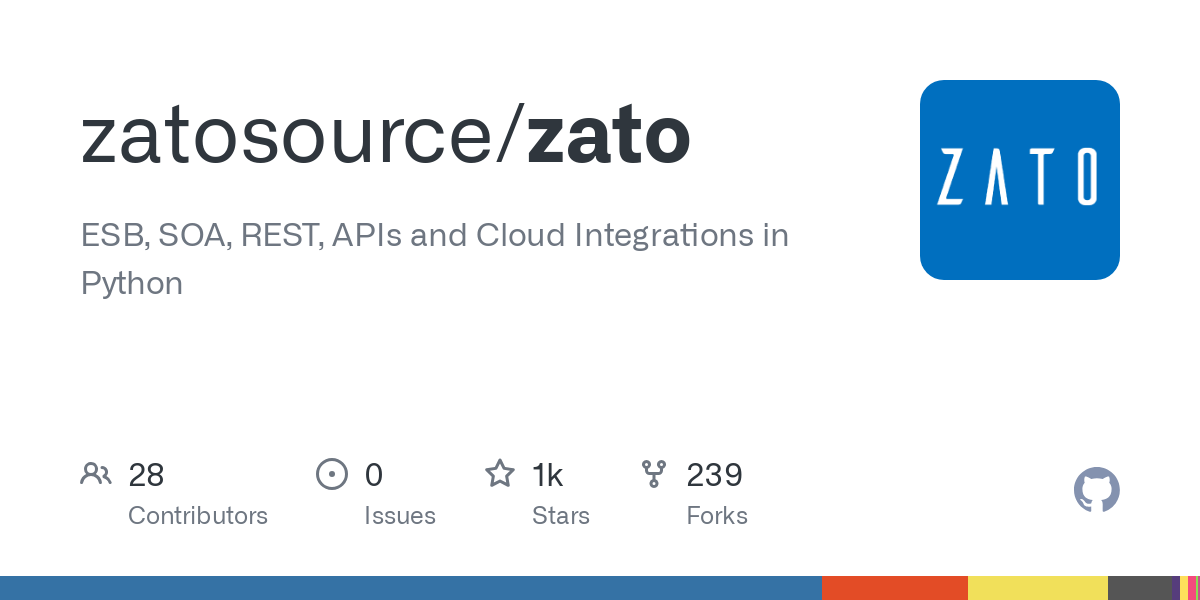Open the zatosource owner name
The width and height of the screenshot is (1200, 600).
click(x=290, y=135)
